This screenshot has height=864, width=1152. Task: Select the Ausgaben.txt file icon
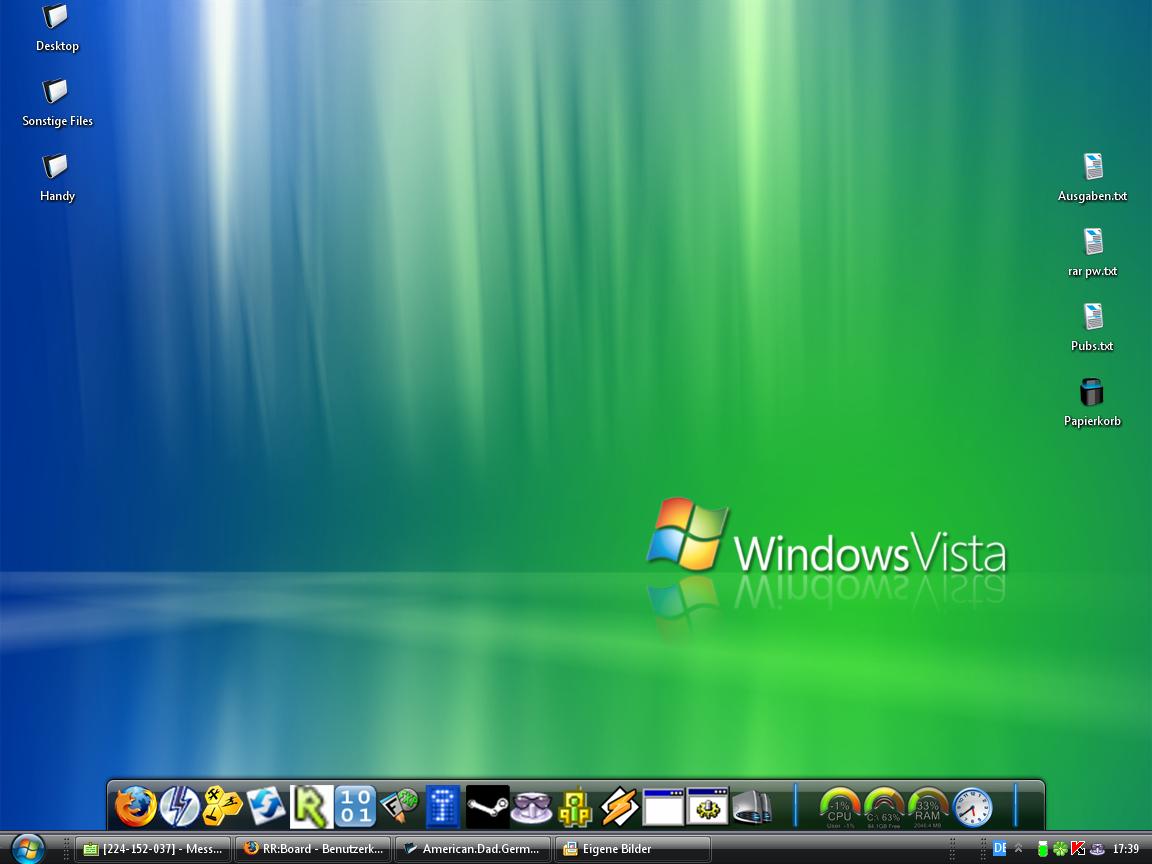coord(1092,178)
